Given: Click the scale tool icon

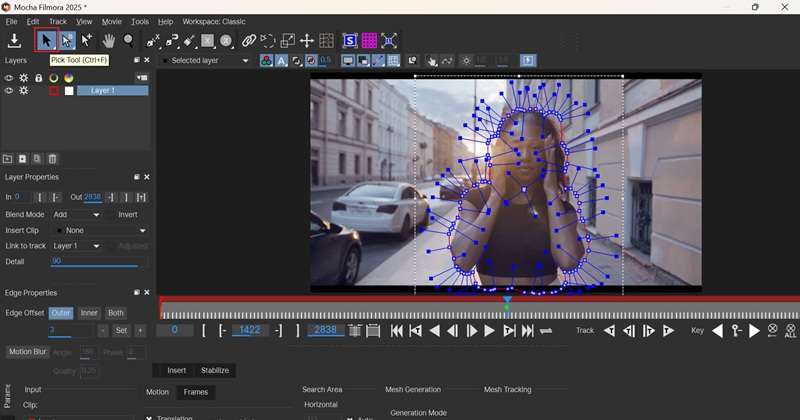Looking at the screenshot, I should click(x=288, y=40).
